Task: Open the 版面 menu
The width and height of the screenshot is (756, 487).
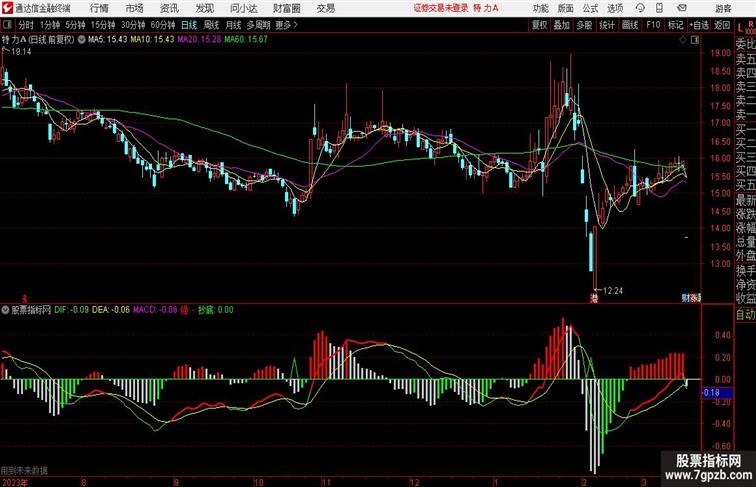Action: click(566, 8)
